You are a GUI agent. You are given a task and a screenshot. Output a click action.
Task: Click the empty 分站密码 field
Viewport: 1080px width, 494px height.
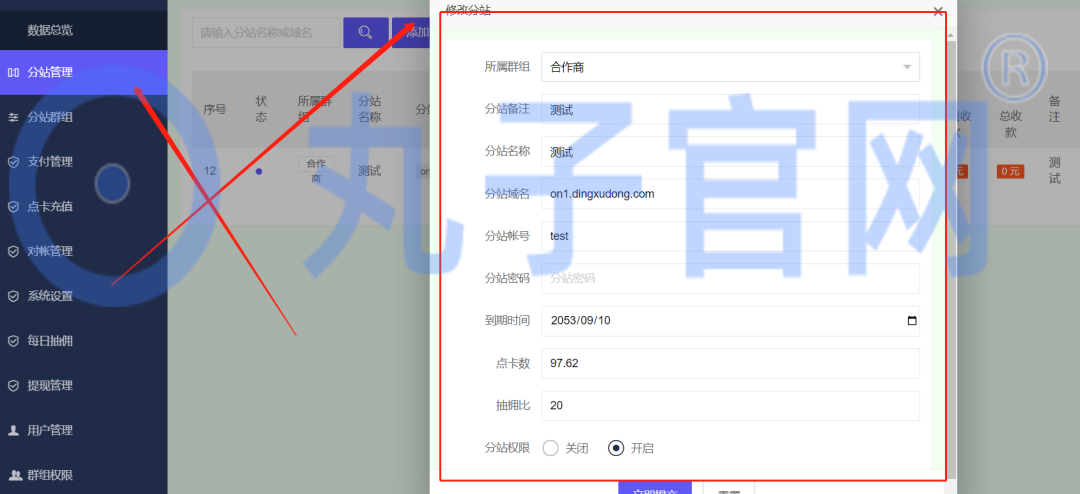tap(730, 279)
